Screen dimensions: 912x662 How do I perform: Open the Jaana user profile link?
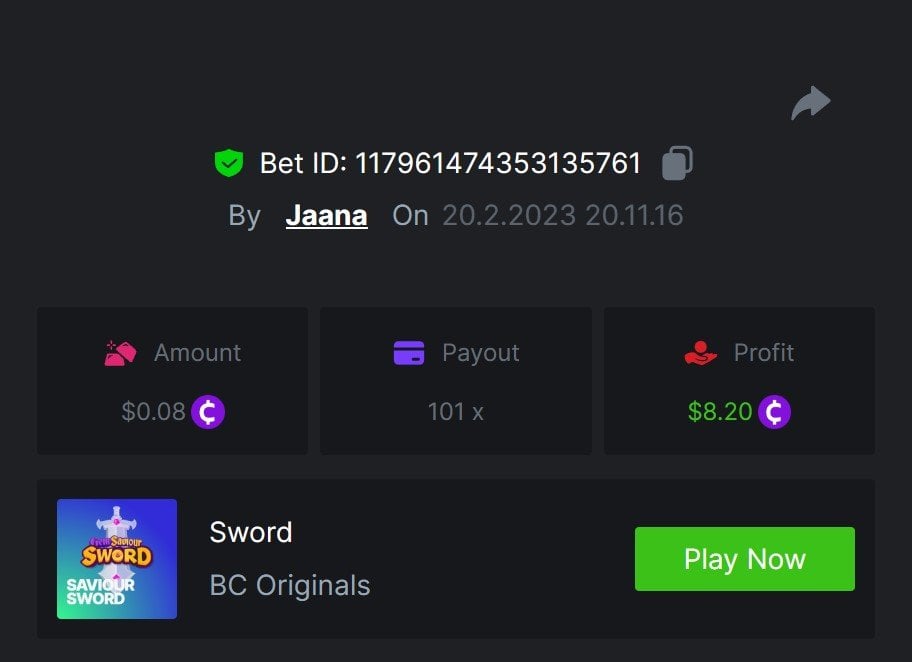pyautogui.click(x=326, y=216)
